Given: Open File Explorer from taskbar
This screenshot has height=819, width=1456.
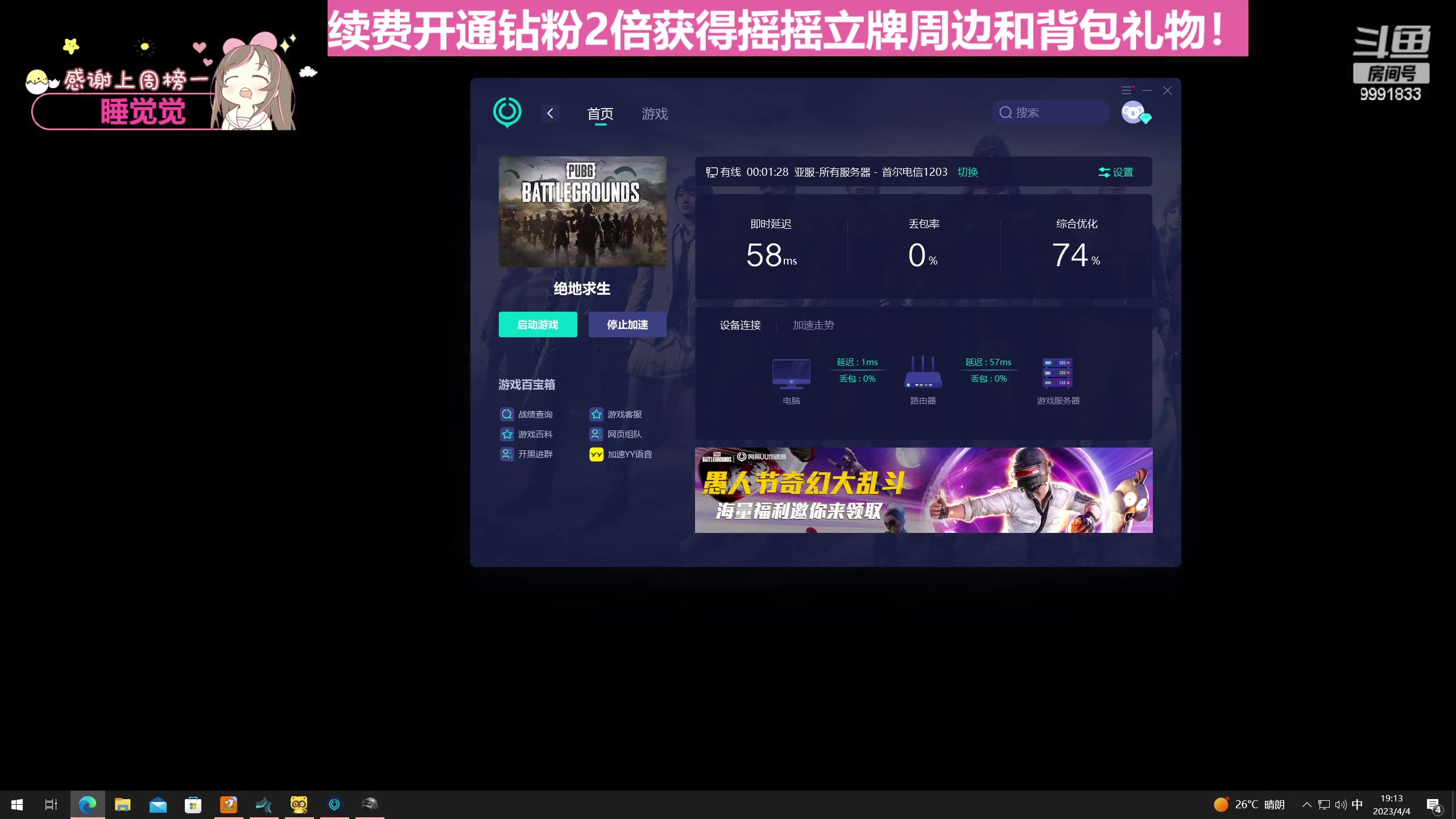Looking at the screenshot, I should tap(123, 805).
